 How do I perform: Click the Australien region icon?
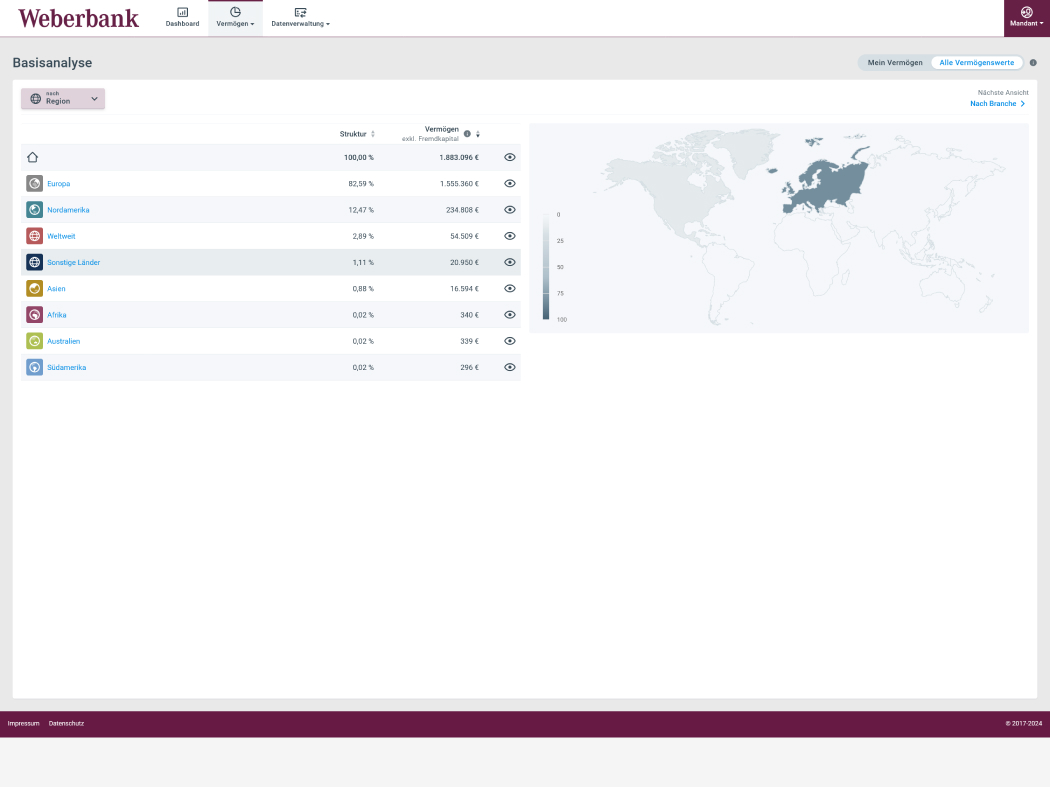coord(34,341)
